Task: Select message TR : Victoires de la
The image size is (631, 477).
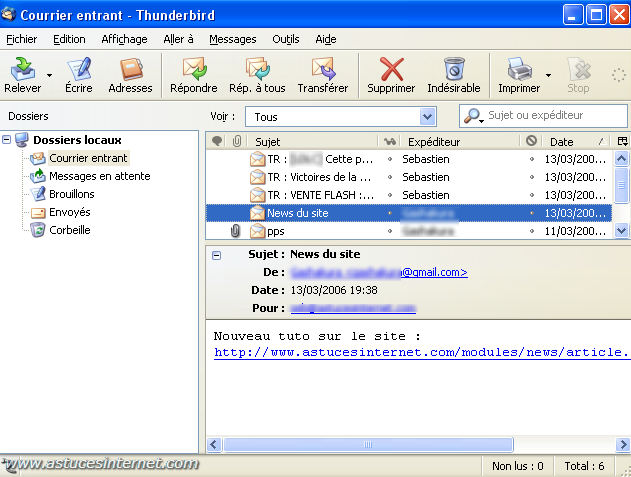Action: click(x=409, y=177)
